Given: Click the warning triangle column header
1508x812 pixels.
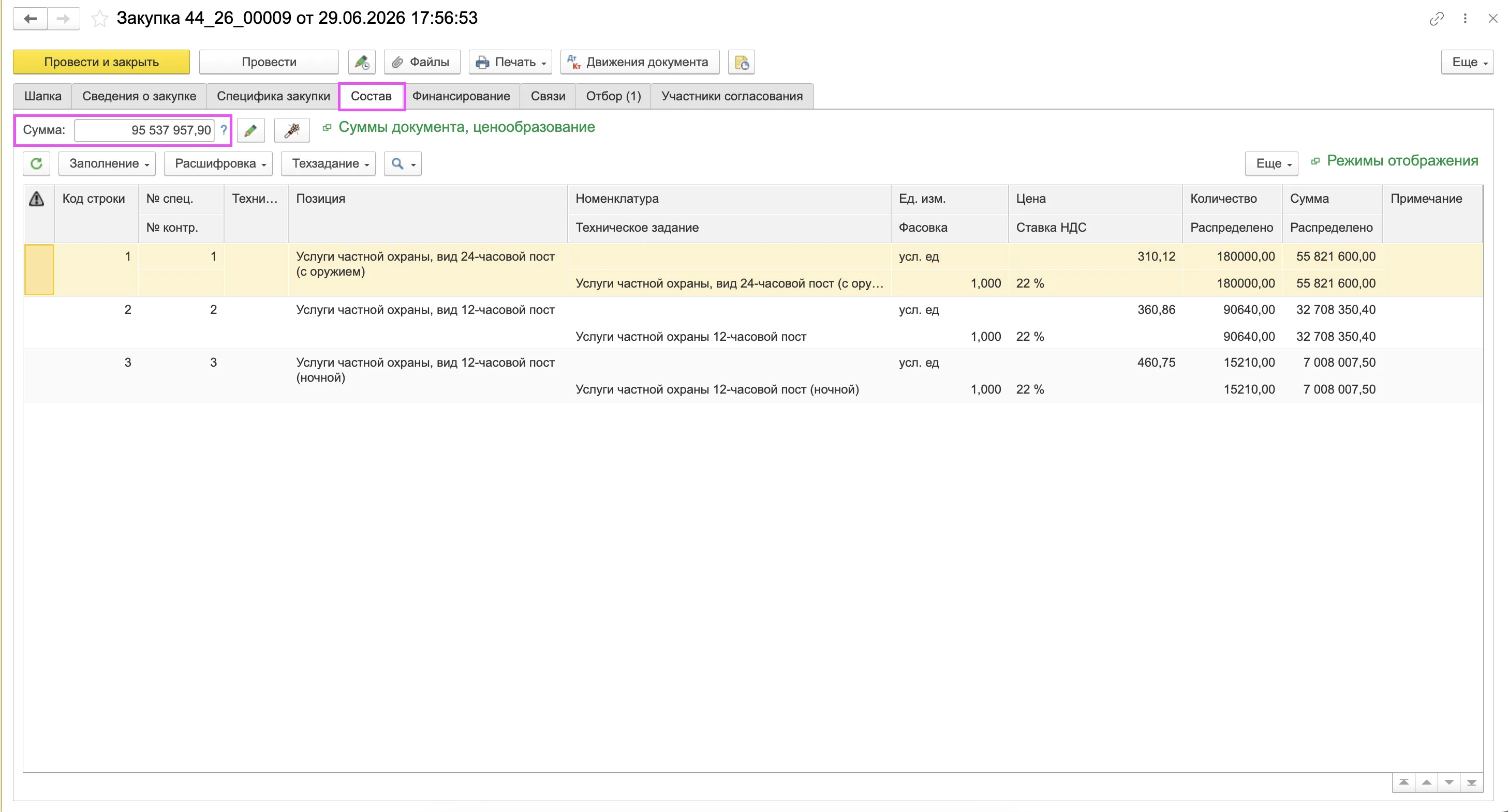Looking at the screenshot, I should (x=37, y=200).
